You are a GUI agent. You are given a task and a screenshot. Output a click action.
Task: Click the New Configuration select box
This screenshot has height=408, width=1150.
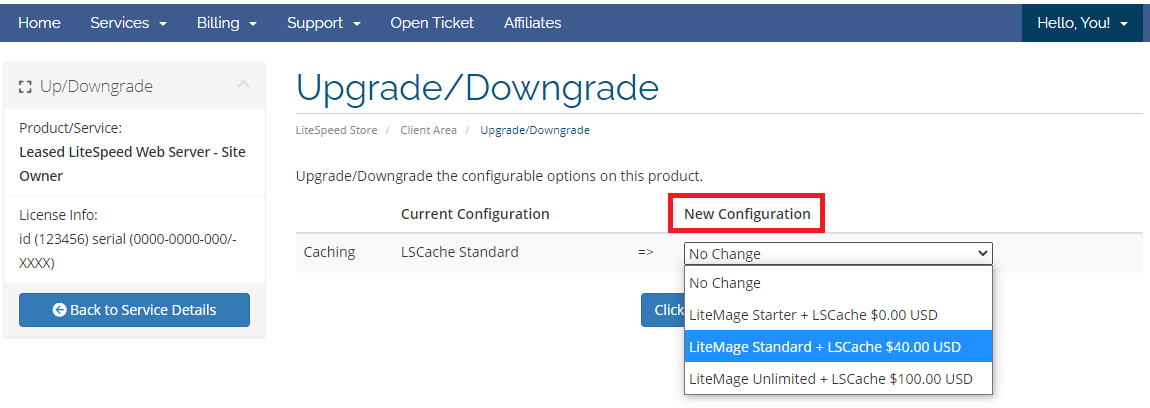(838, 253)
